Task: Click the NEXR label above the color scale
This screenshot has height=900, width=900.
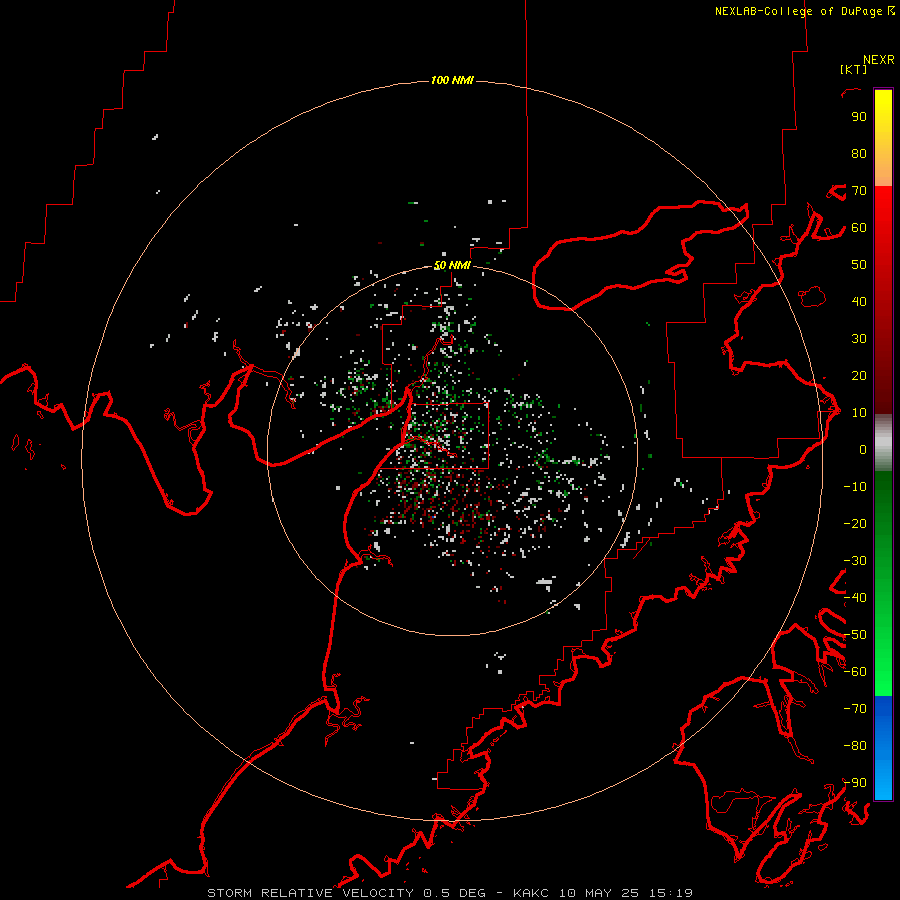Action: pos(879,60)
